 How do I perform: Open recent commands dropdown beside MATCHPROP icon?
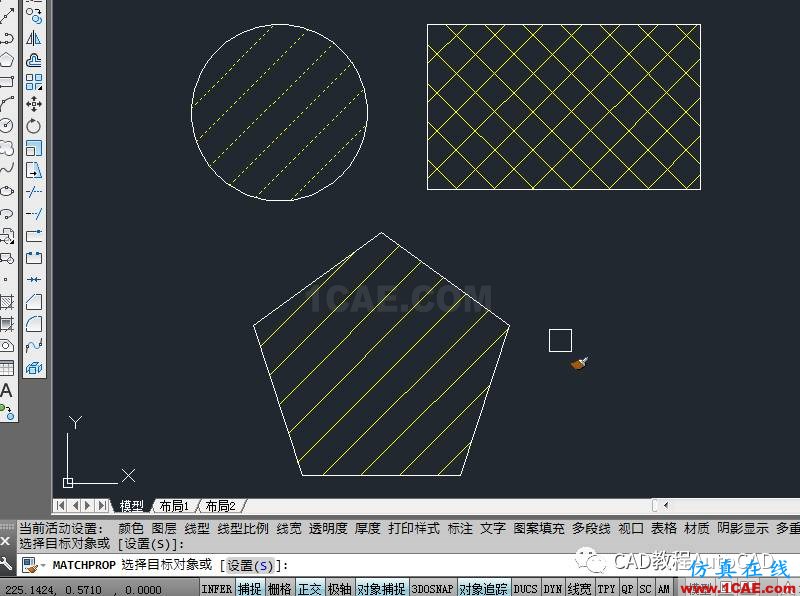pos(43,565)
